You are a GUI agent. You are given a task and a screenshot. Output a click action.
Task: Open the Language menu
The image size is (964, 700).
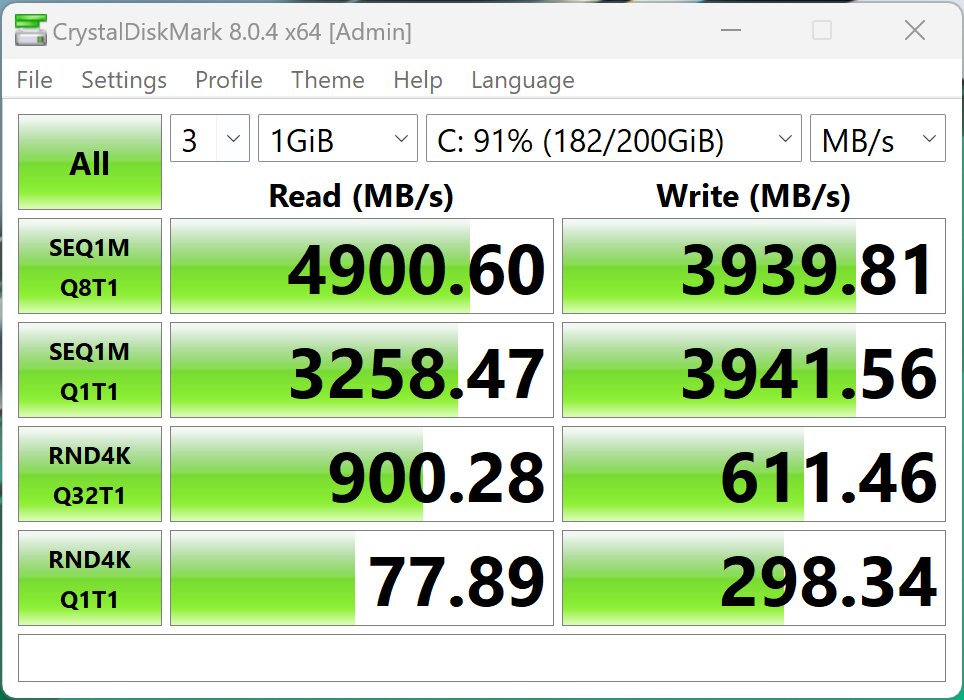tap(523, 80)
